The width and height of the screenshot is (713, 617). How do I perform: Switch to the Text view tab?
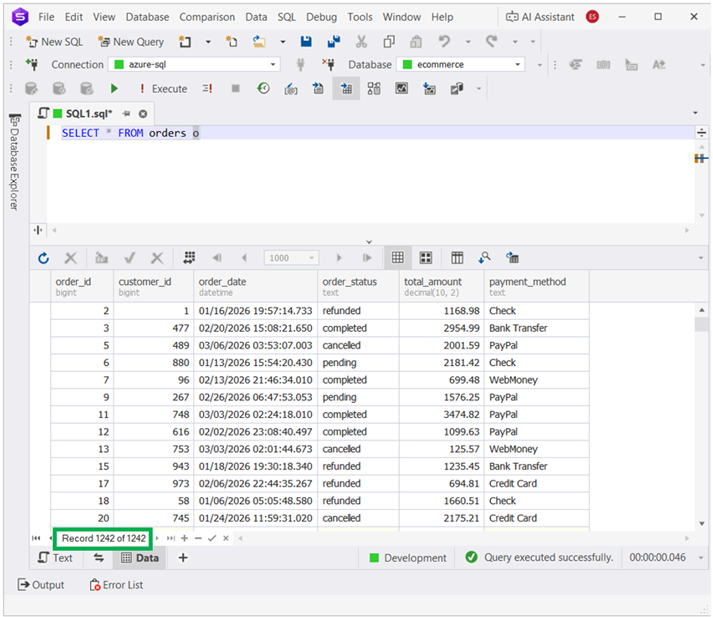[55, 558]
